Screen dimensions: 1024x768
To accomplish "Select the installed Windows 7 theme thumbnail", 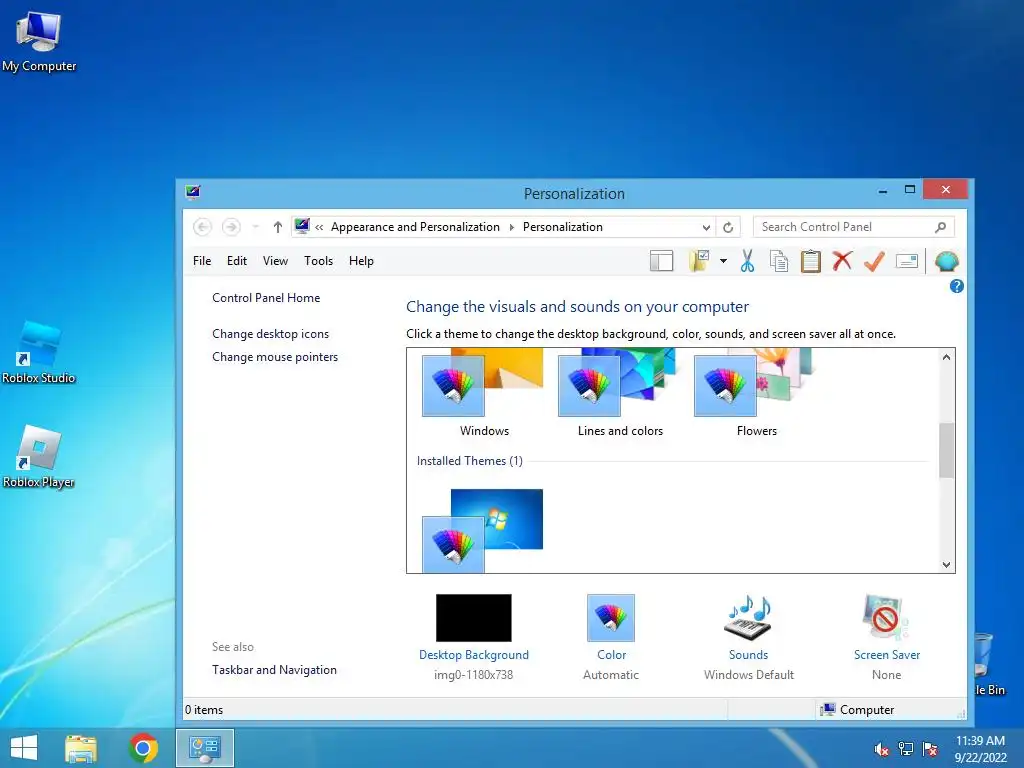I will pyautogui.click(x=483, y=530).
